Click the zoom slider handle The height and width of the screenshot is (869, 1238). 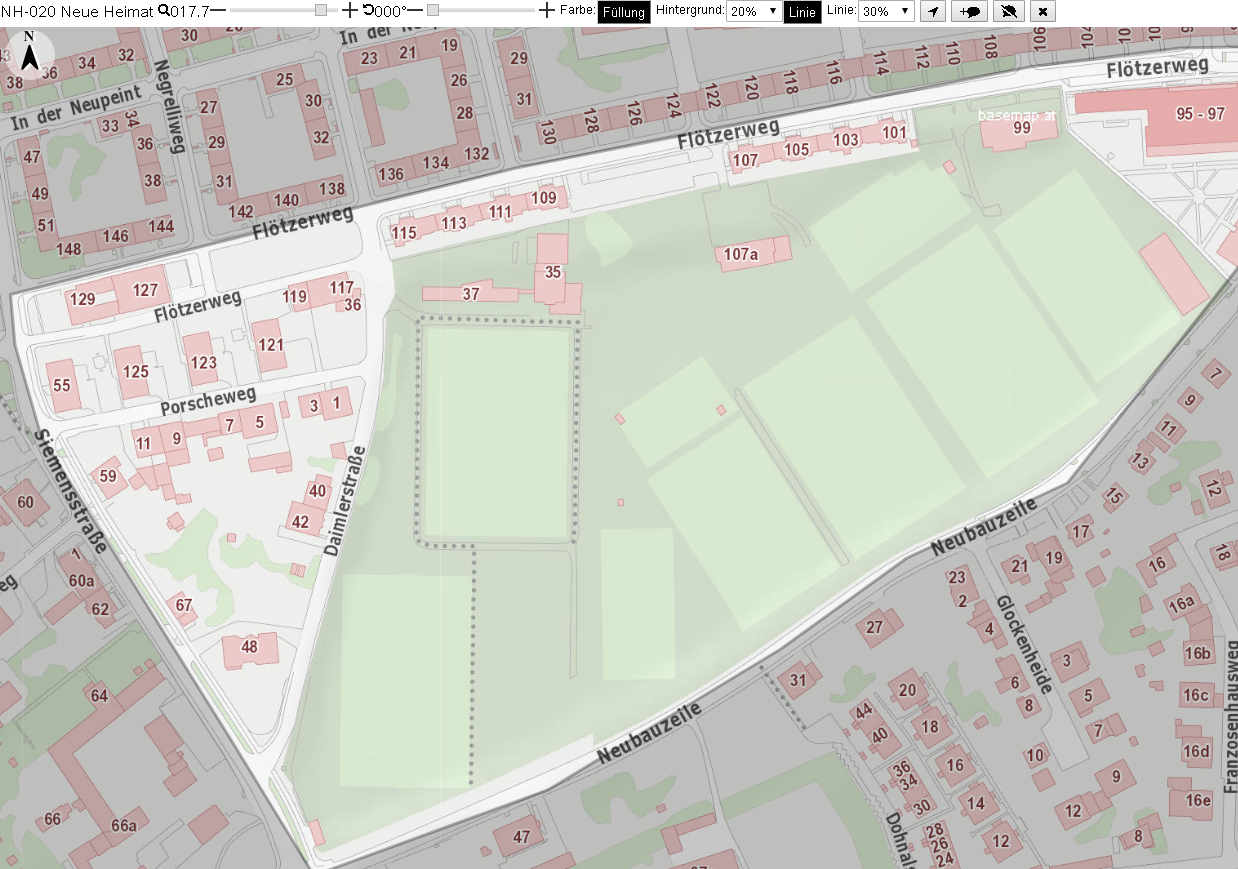[320, 10]
